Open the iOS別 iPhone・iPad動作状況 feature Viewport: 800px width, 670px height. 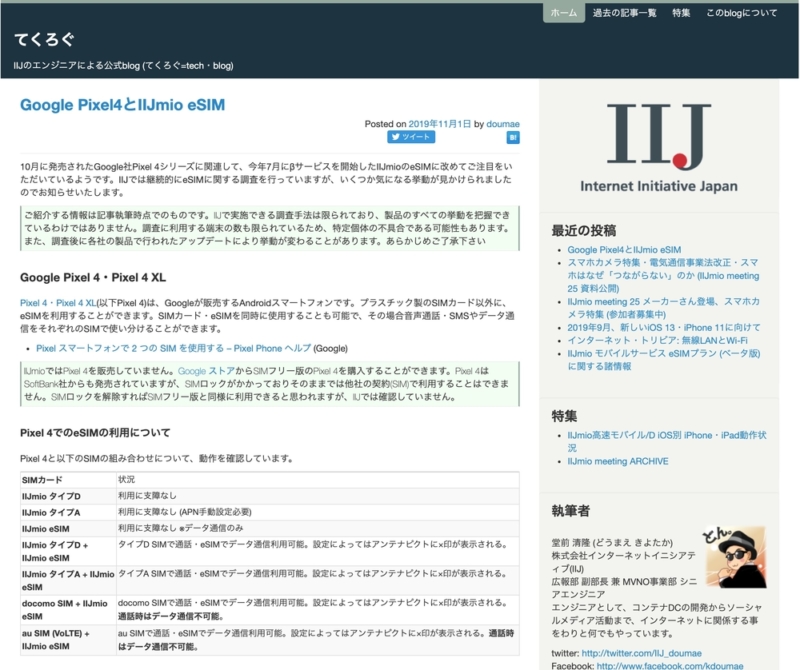(x=667, y=441)
